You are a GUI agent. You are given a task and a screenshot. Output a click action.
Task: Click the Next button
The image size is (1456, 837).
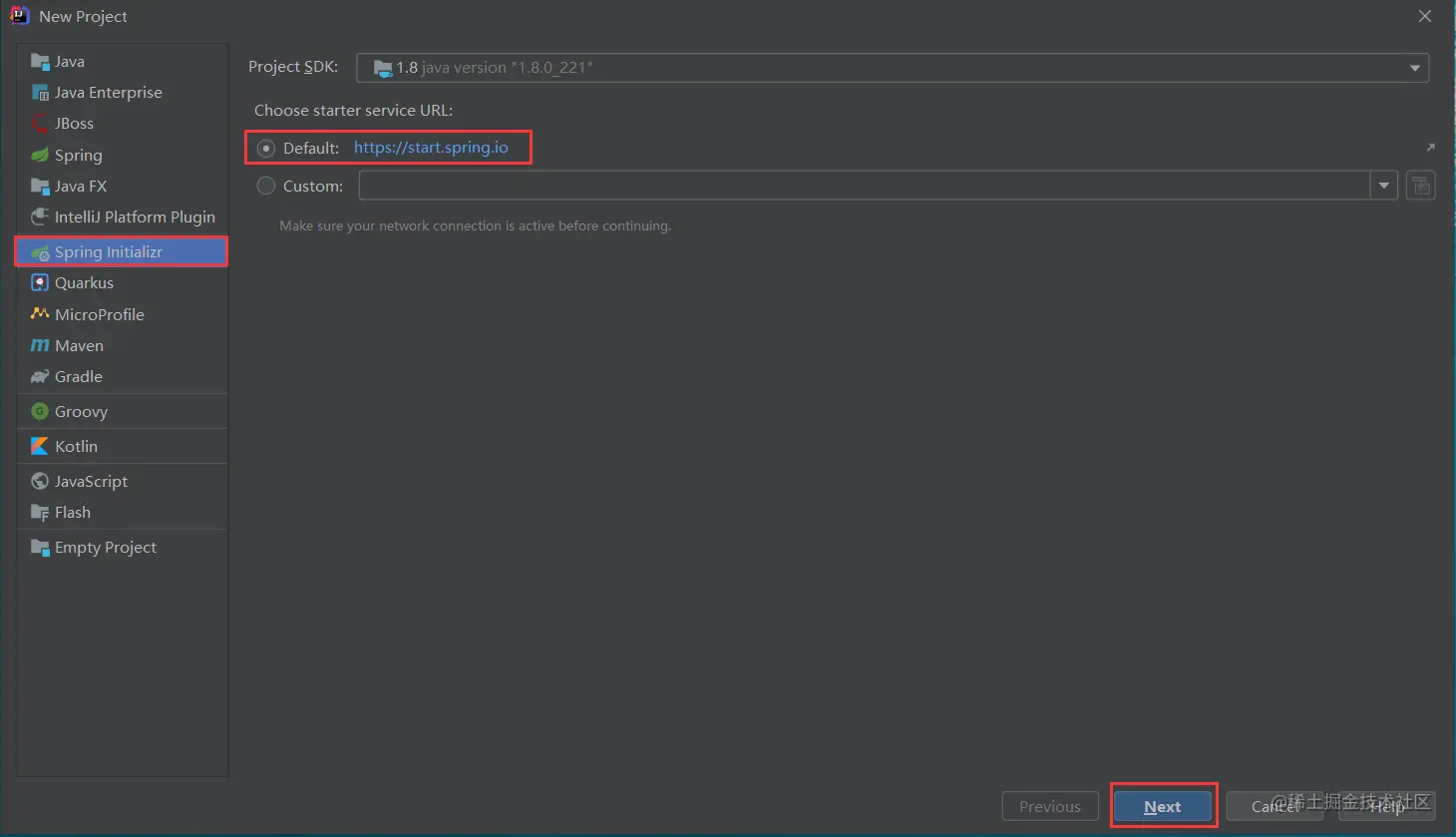tap(1163, 806)
